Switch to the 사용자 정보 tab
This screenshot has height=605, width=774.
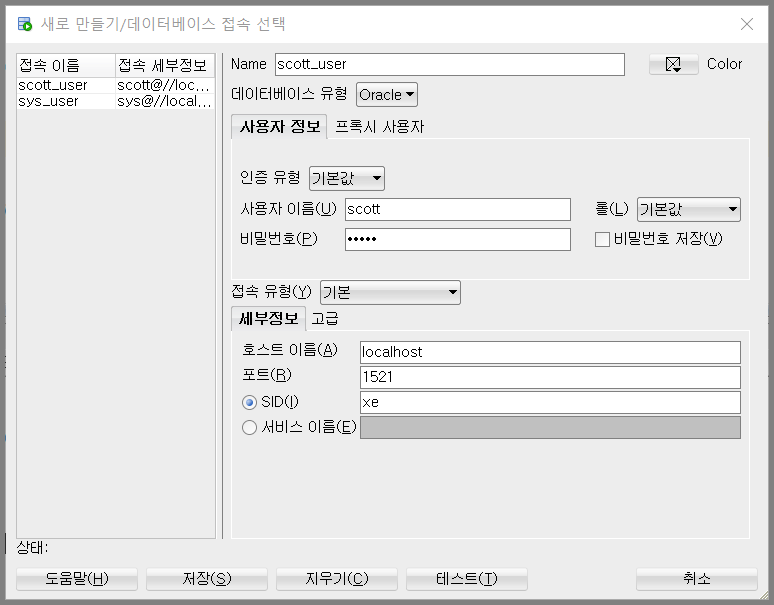279,127
